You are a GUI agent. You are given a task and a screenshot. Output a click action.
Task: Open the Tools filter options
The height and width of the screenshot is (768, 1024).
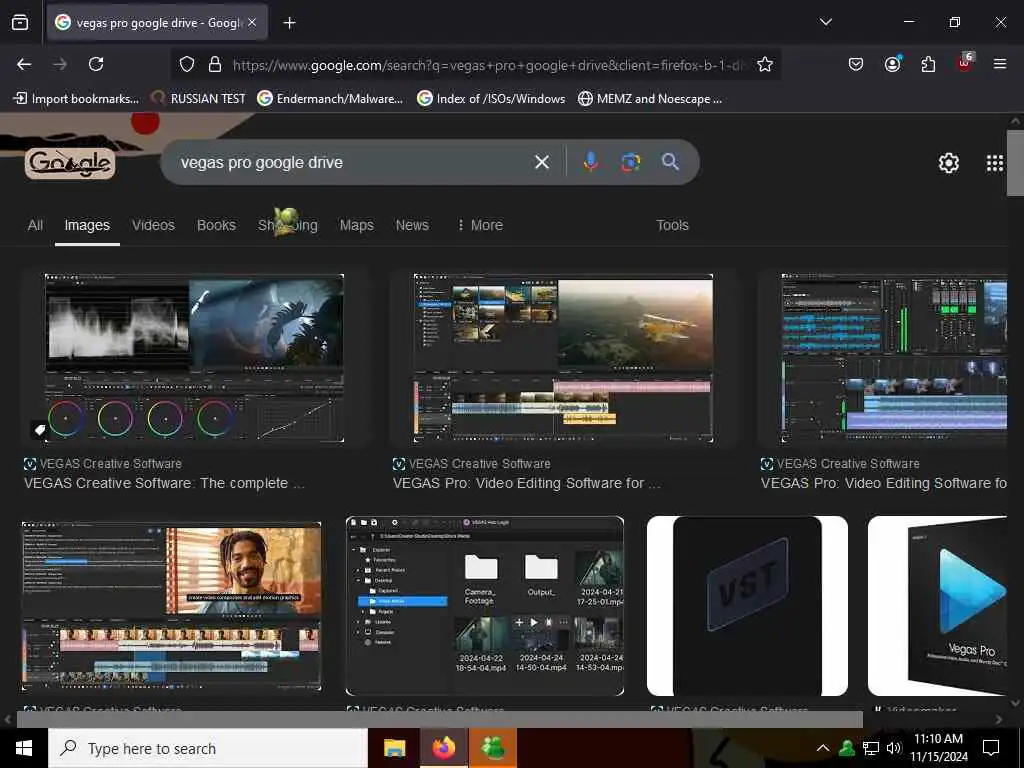coord(672,225)
